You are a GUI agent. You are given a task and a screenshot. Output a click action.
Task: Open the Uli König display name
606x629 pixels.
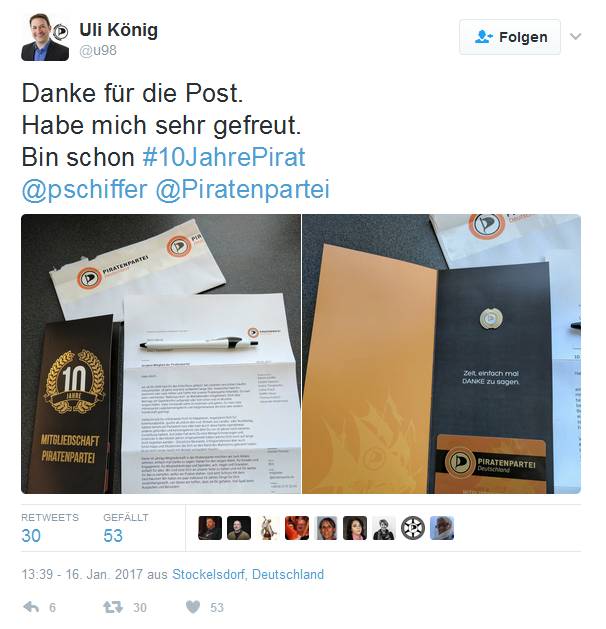(119, 30)
